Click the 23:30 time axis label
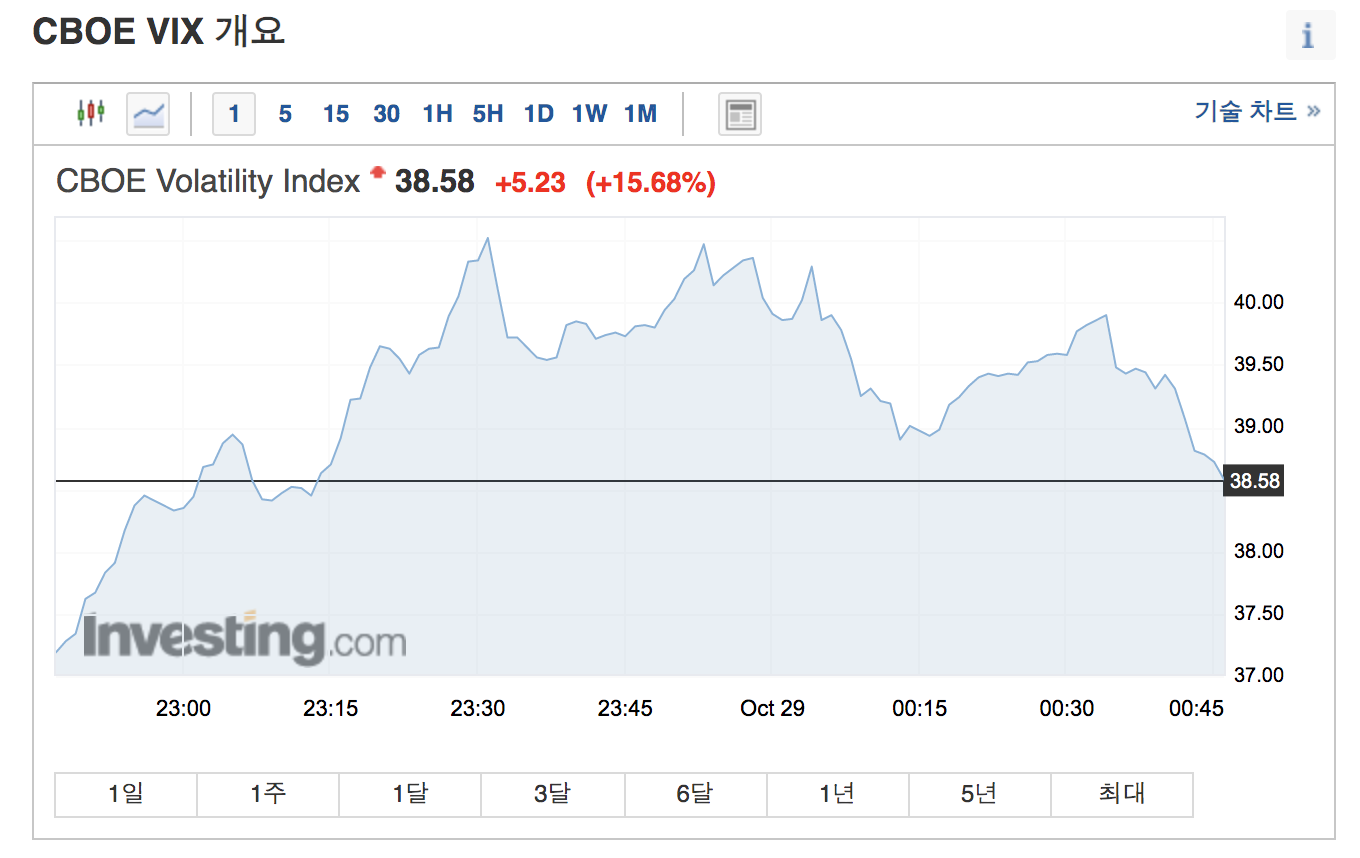 [x=478, y=708]
